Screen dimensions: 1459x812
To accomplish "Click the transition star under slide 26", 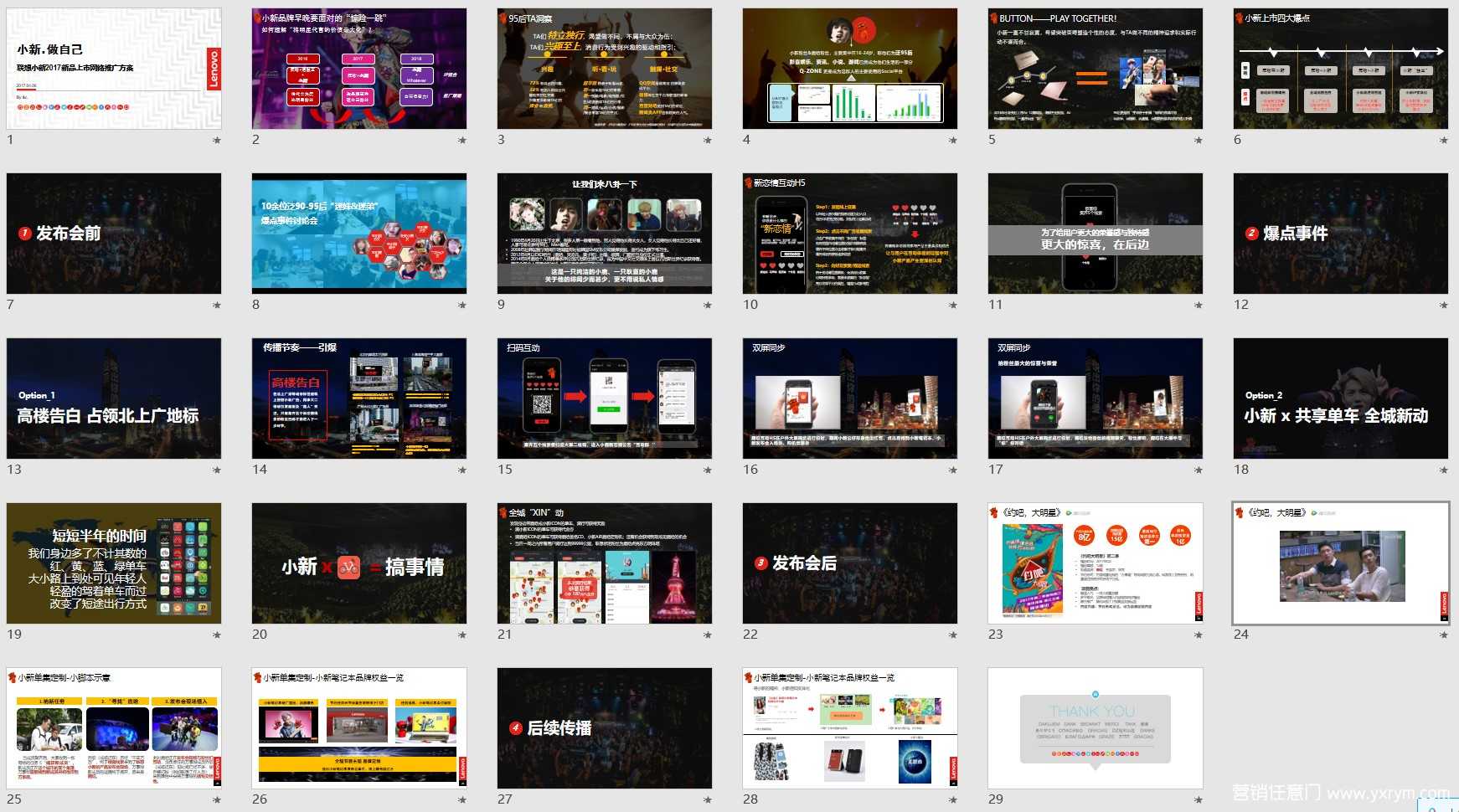I will pyautogui.click(x=462, y=800).
